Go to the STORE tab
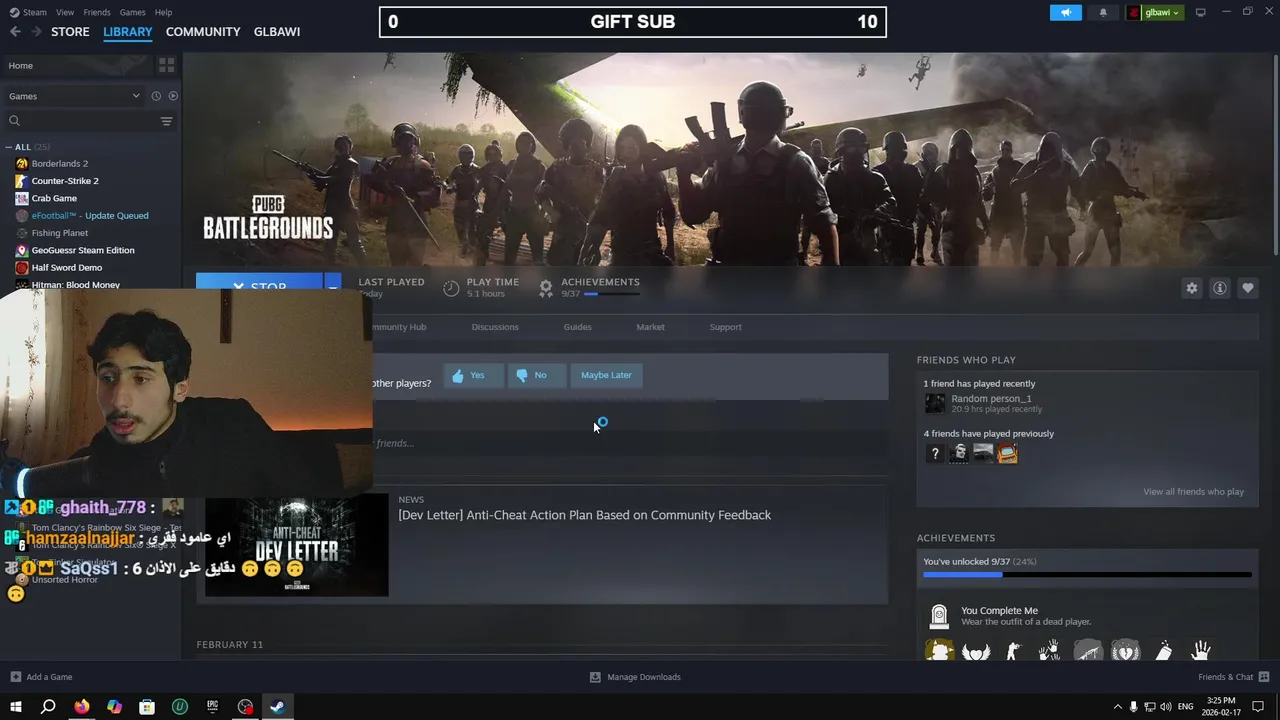Image resolution: width=1280 pixels, height=720 pixels. (70, 32)
